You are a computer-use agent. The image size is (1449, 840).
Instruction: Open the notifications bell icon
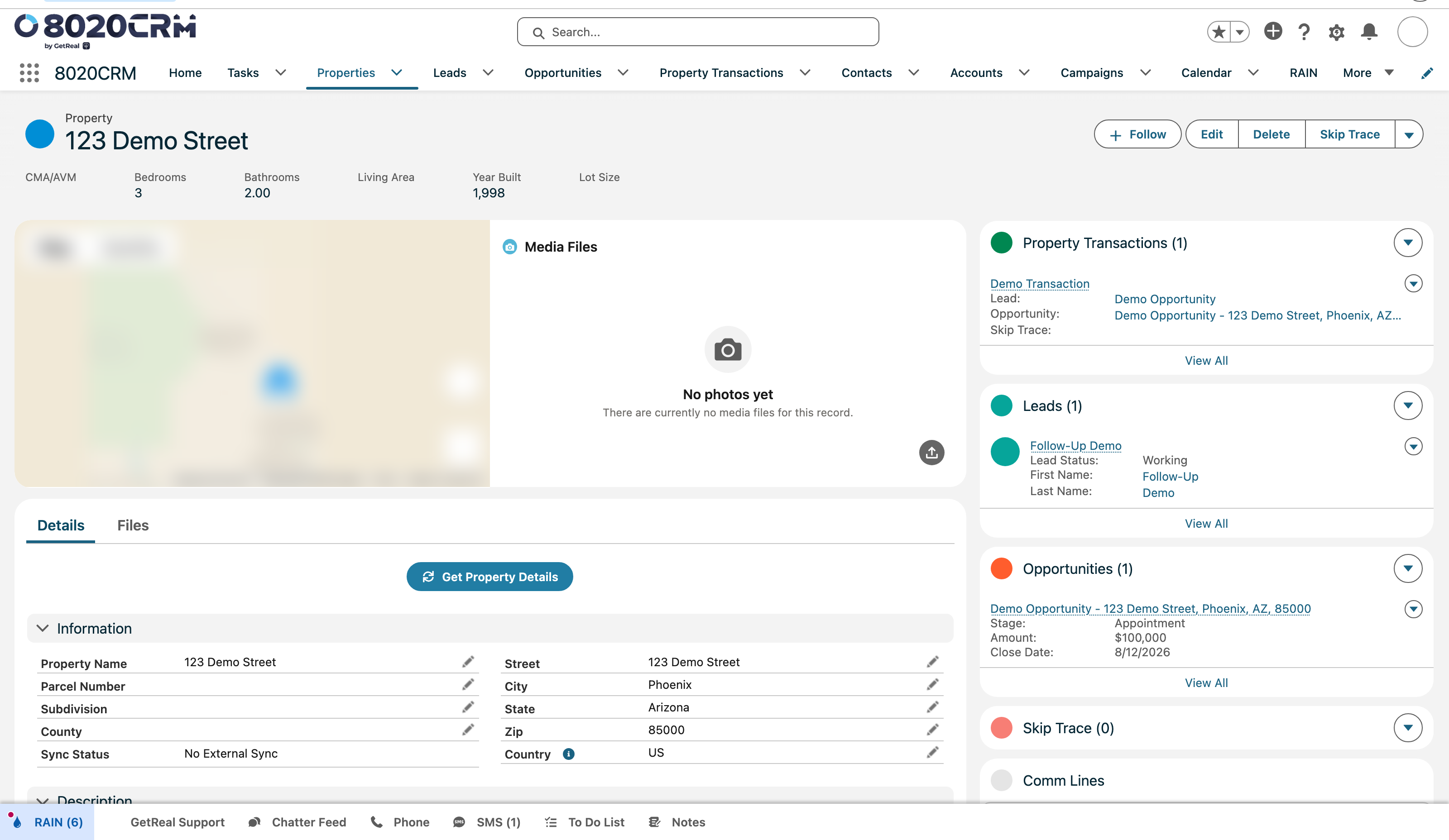pyautogui.click(x=1369, y=32)
